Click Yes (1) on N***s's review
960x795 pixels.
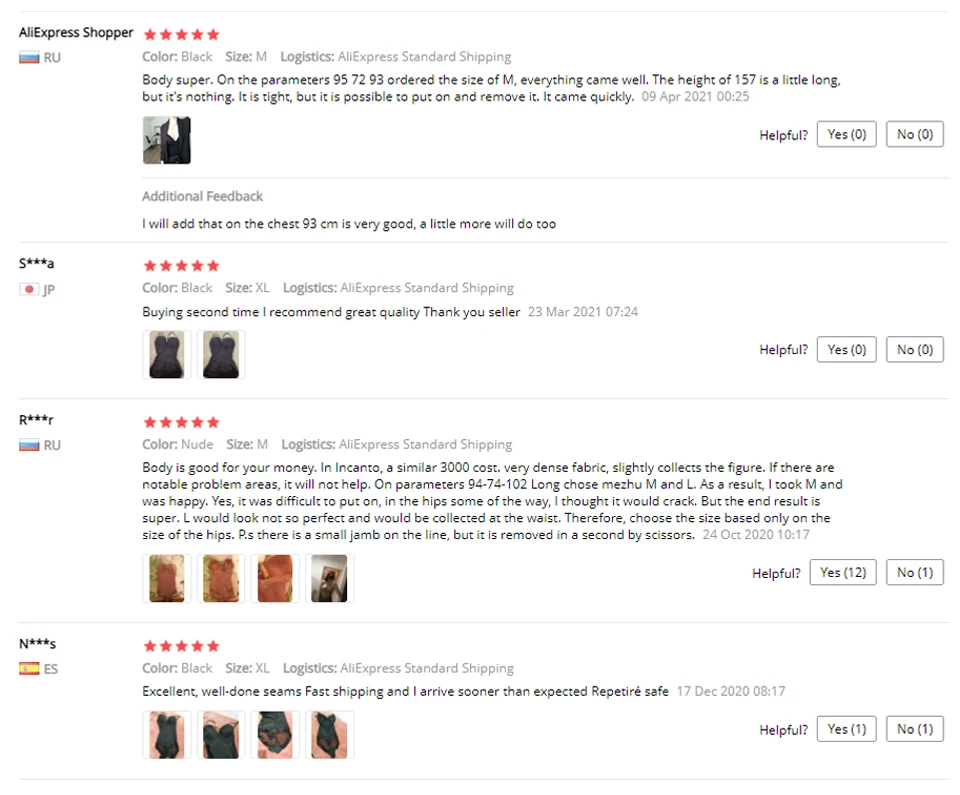[x=847, y=729]
